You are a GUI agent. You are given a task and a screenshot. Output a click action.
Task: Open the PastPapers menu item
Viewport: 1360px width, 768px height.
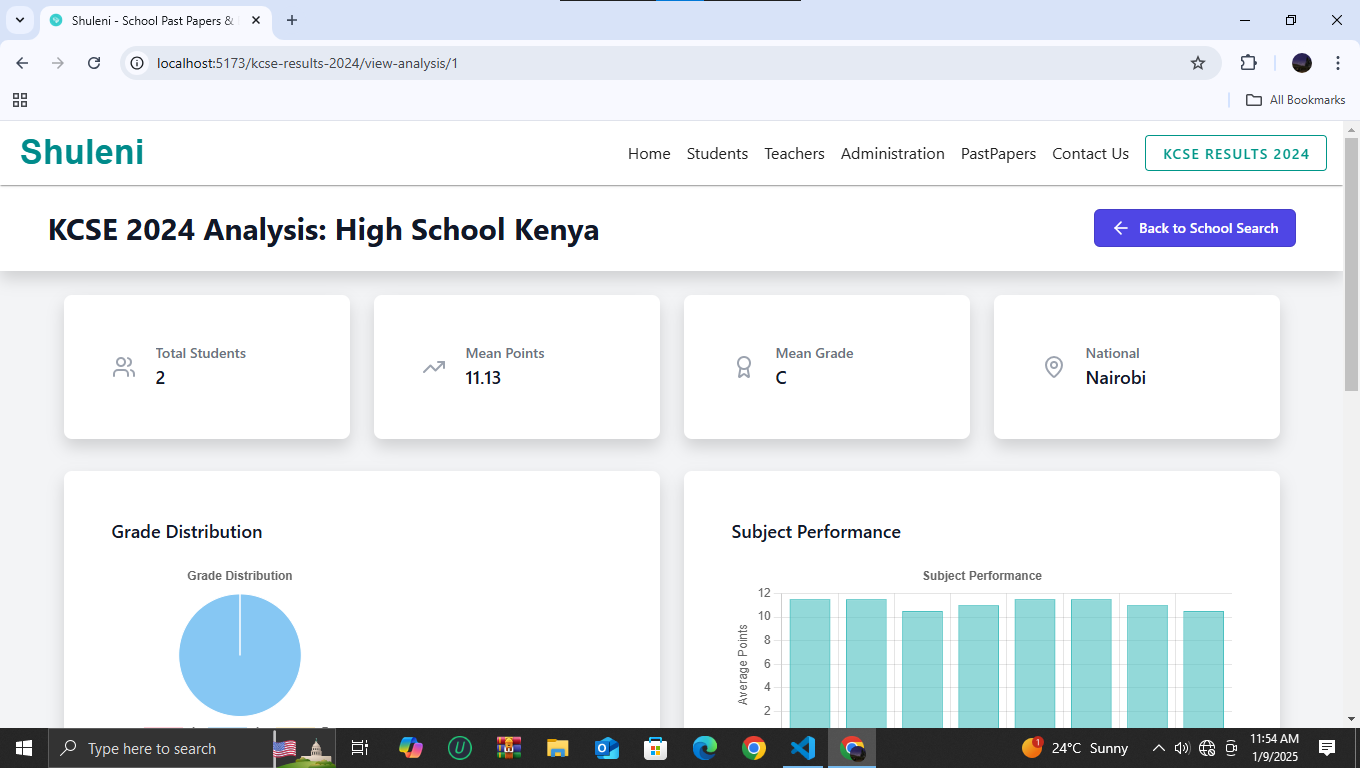coord(998,153)
